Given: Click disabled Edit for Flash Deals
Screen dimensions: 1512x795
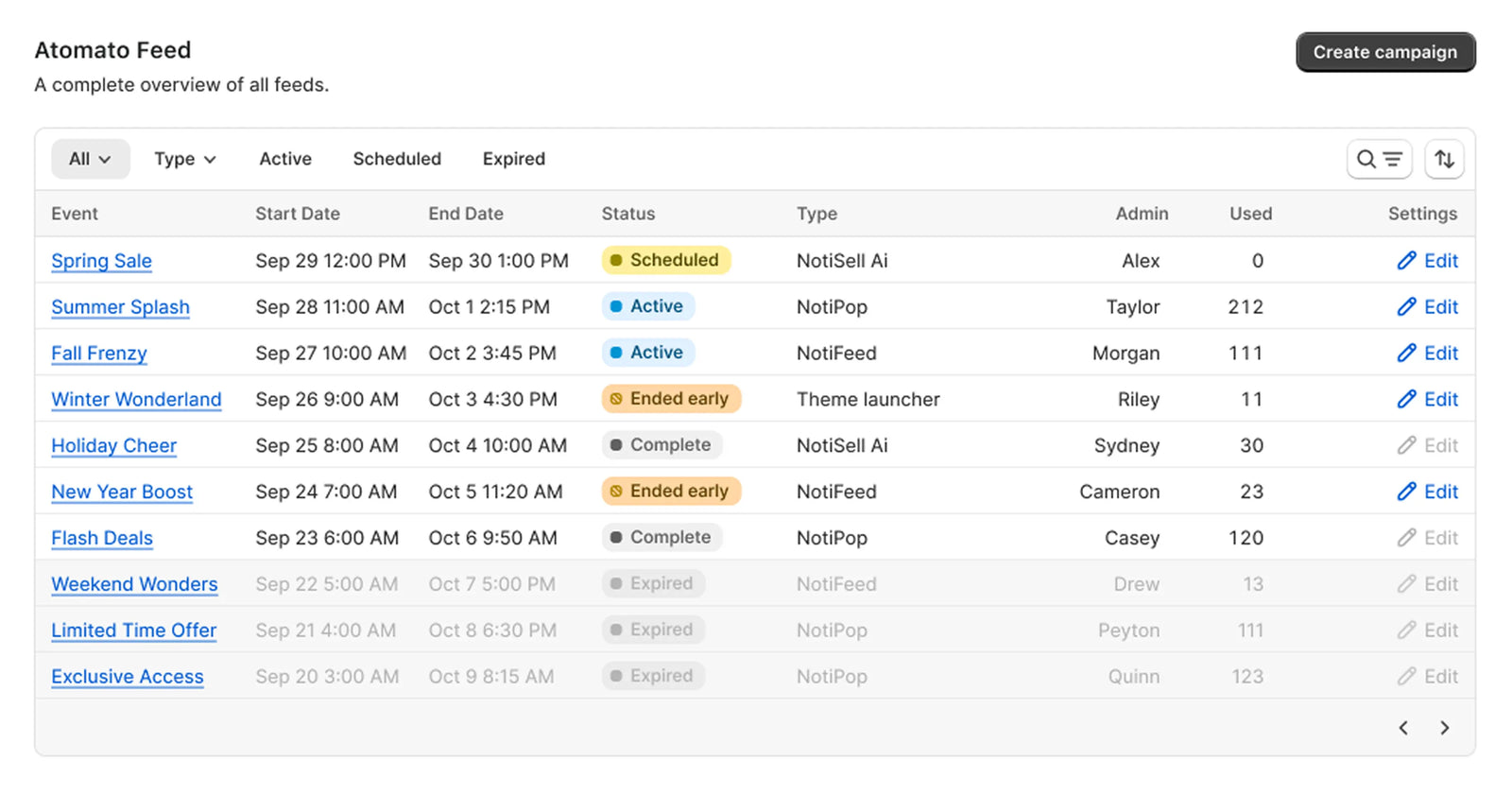Looking at the screenshot, I should pyautogui.click(x=1427, y=538).
